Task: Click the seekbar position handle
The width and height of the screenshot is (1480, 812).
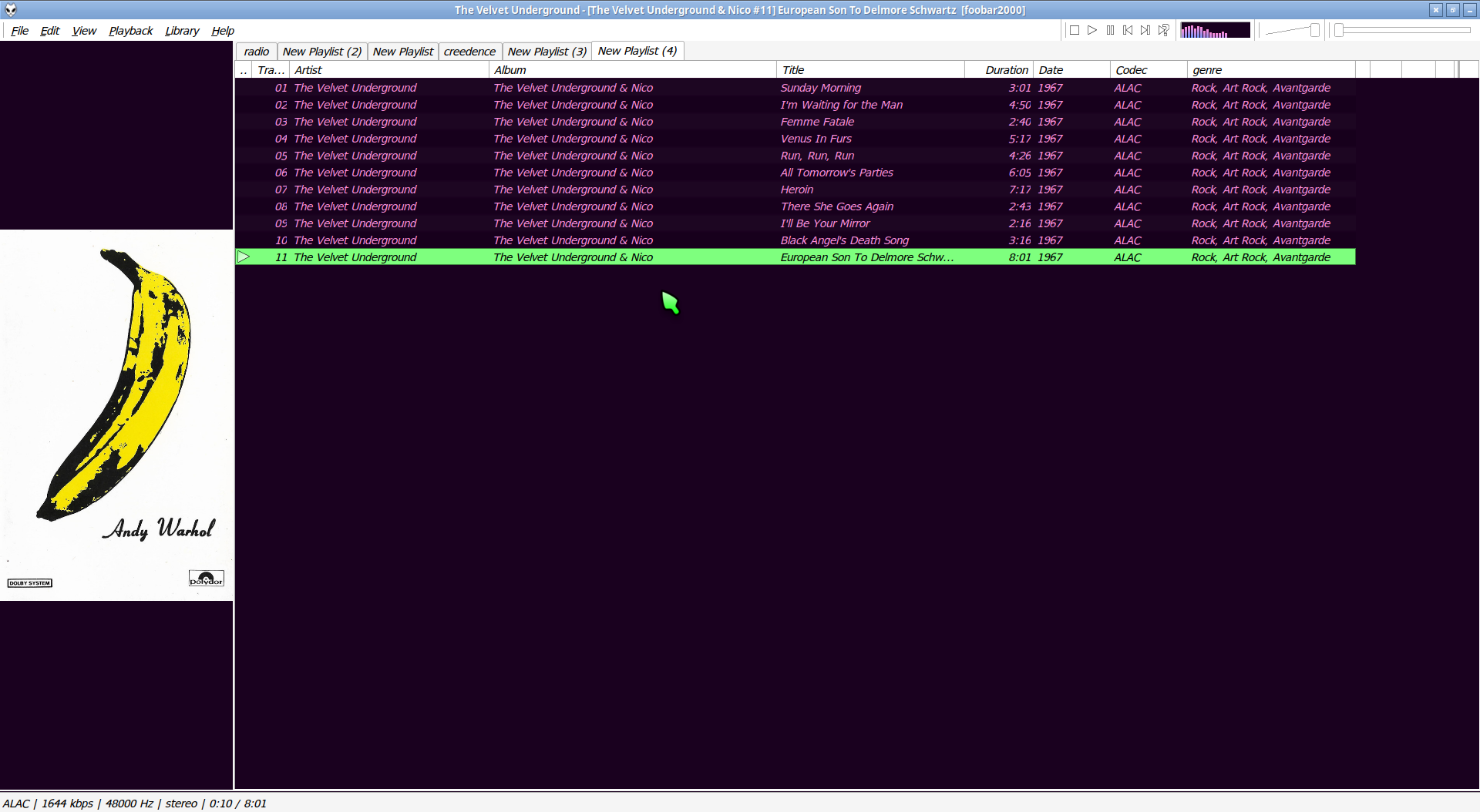Action: [1339, 30]
